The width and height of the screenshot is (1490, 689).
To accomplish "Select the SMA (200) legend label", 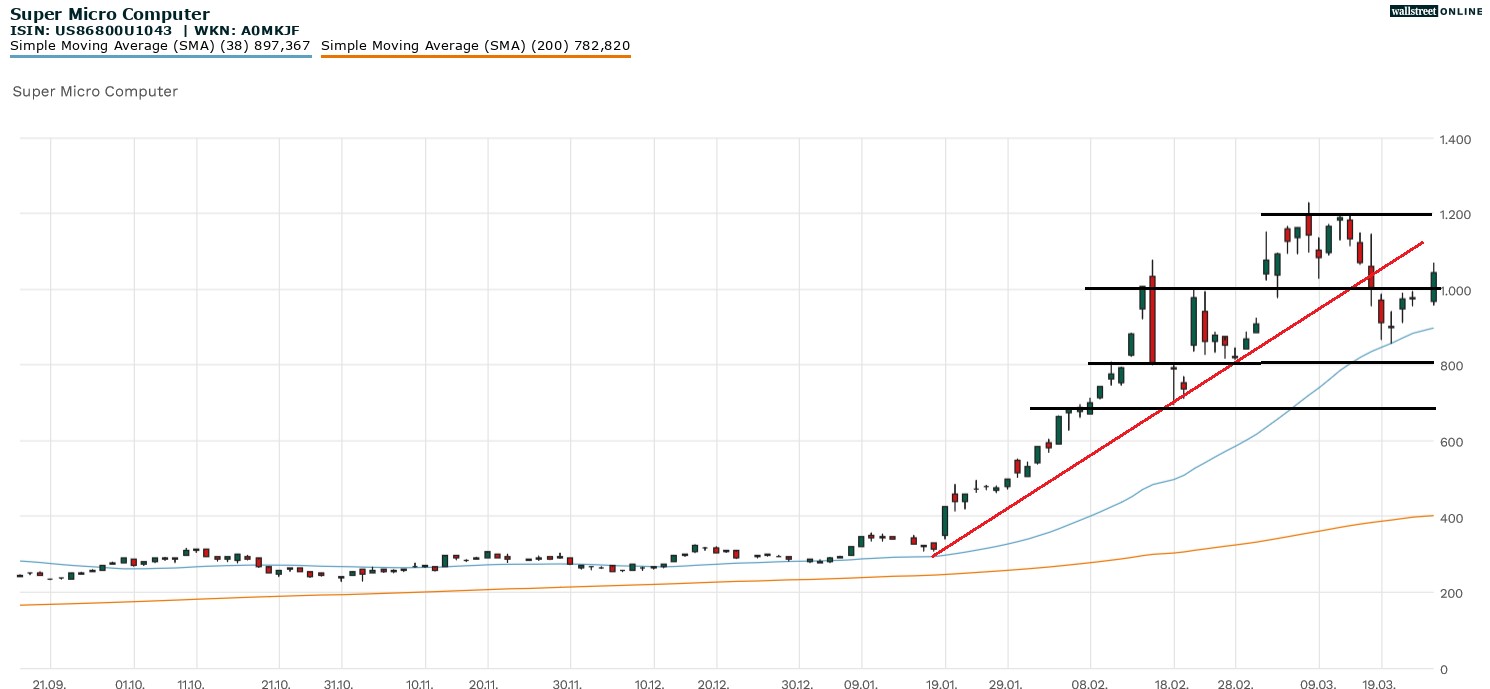I will tap(475, 45).
